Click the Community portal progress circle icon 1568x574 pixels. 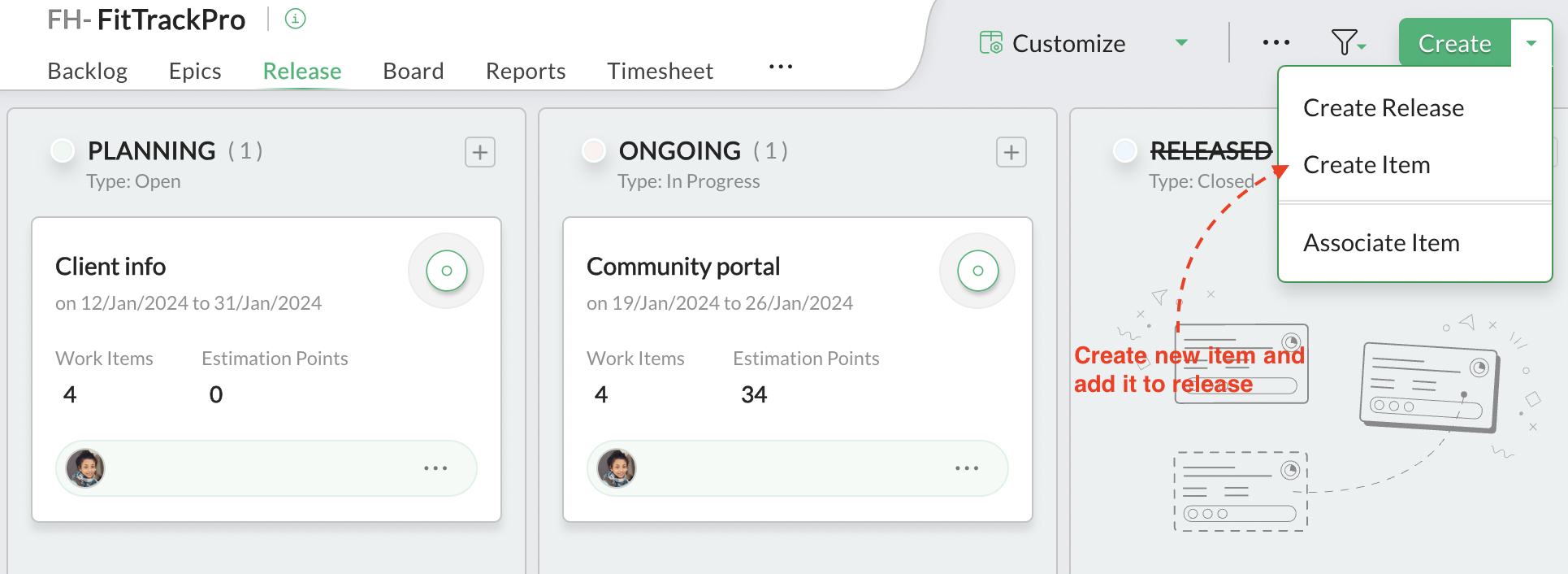tap(977, 271)
